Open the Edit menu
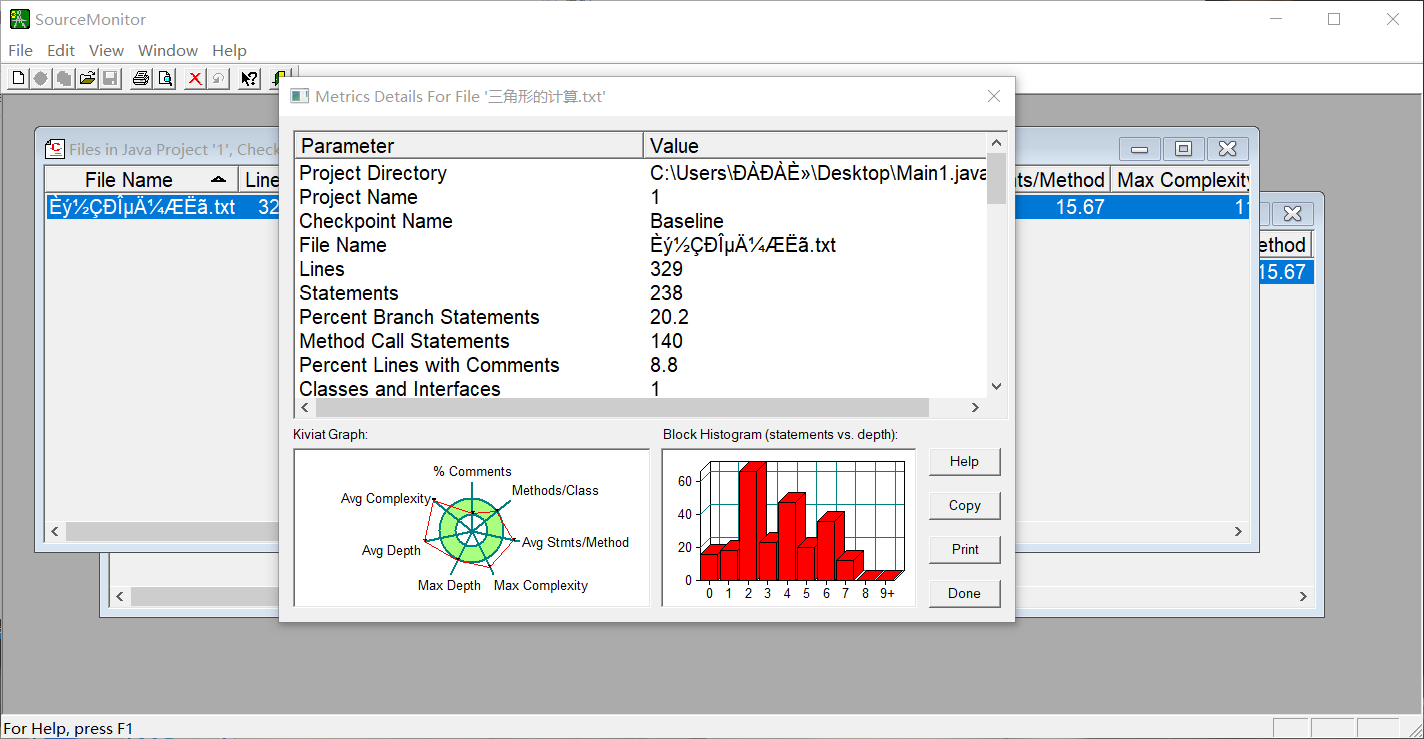Viewport: 1424px width, 739px height. (x=61, y=50)
